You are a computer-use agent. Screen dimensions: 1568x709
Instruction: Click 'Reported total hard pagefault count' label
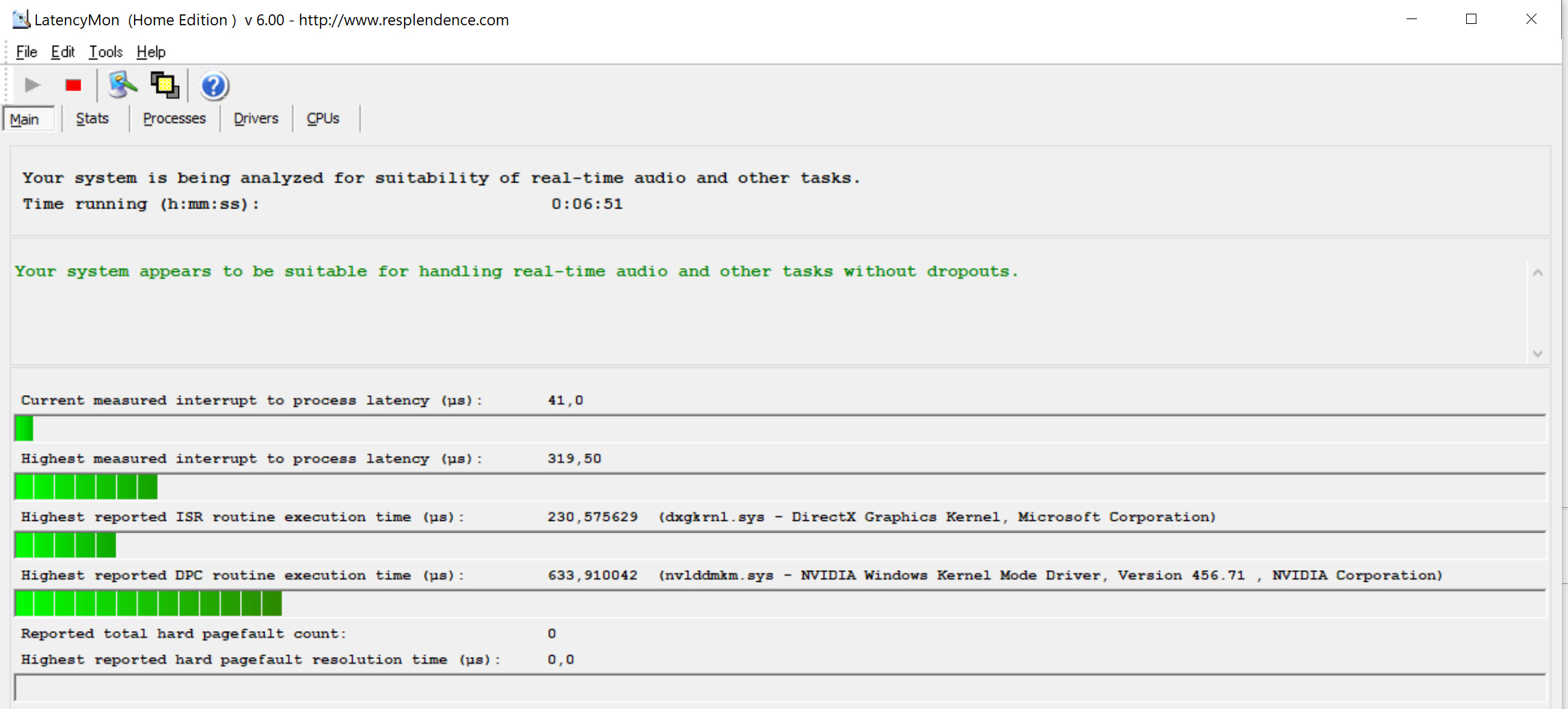[183, 633]
